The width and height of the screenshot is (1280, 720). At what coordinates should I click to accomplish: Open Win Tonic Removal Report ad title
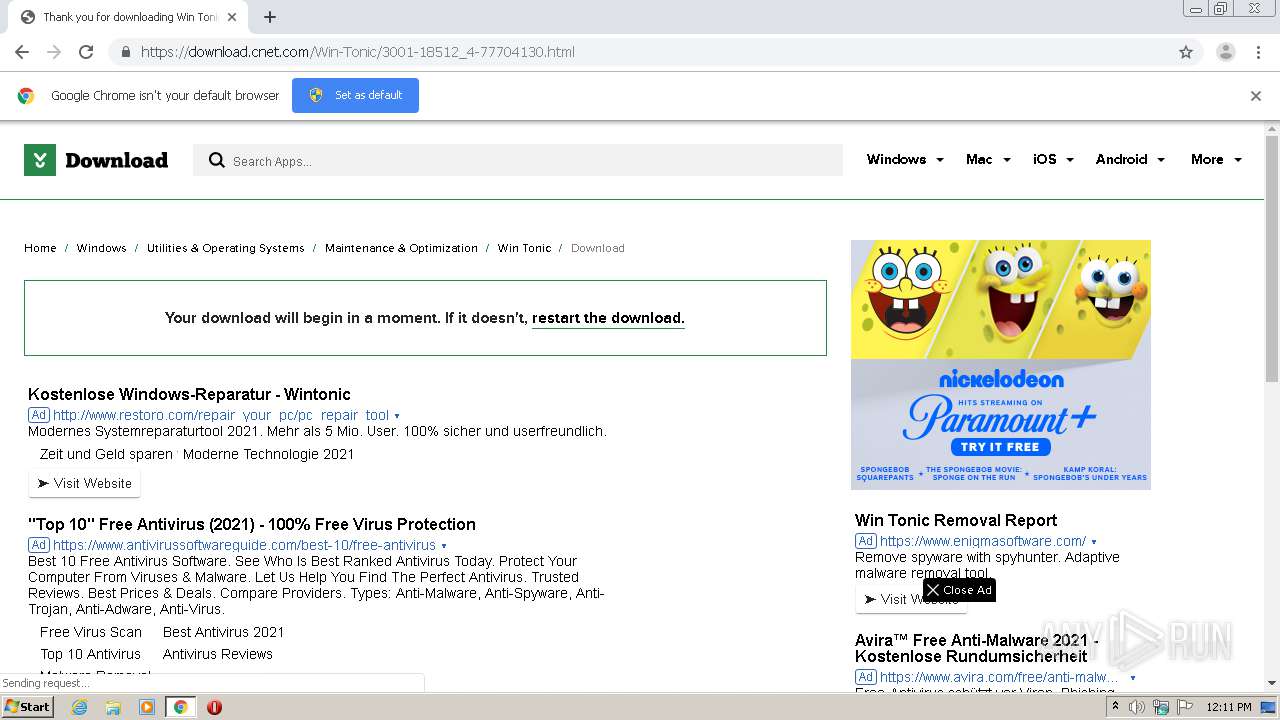(x=956, y=520)
